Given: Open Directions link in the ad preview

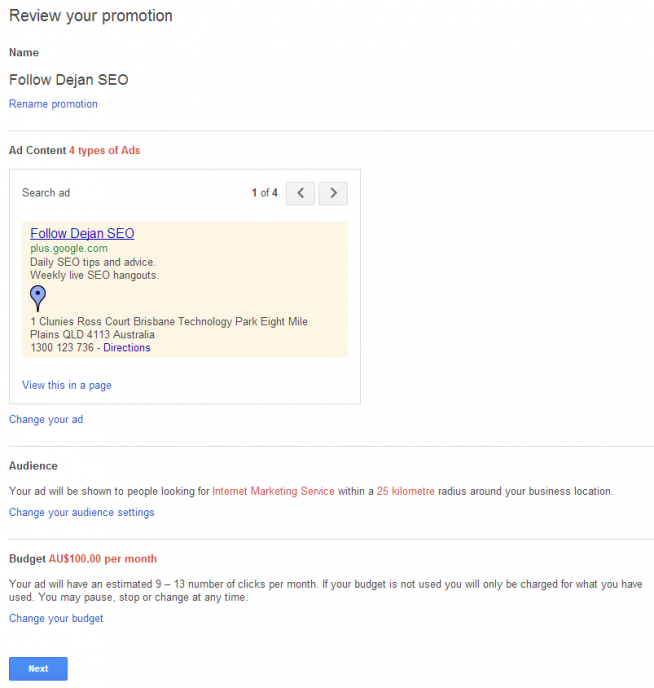Looking at the screenshot, I should tap(127, 348).
